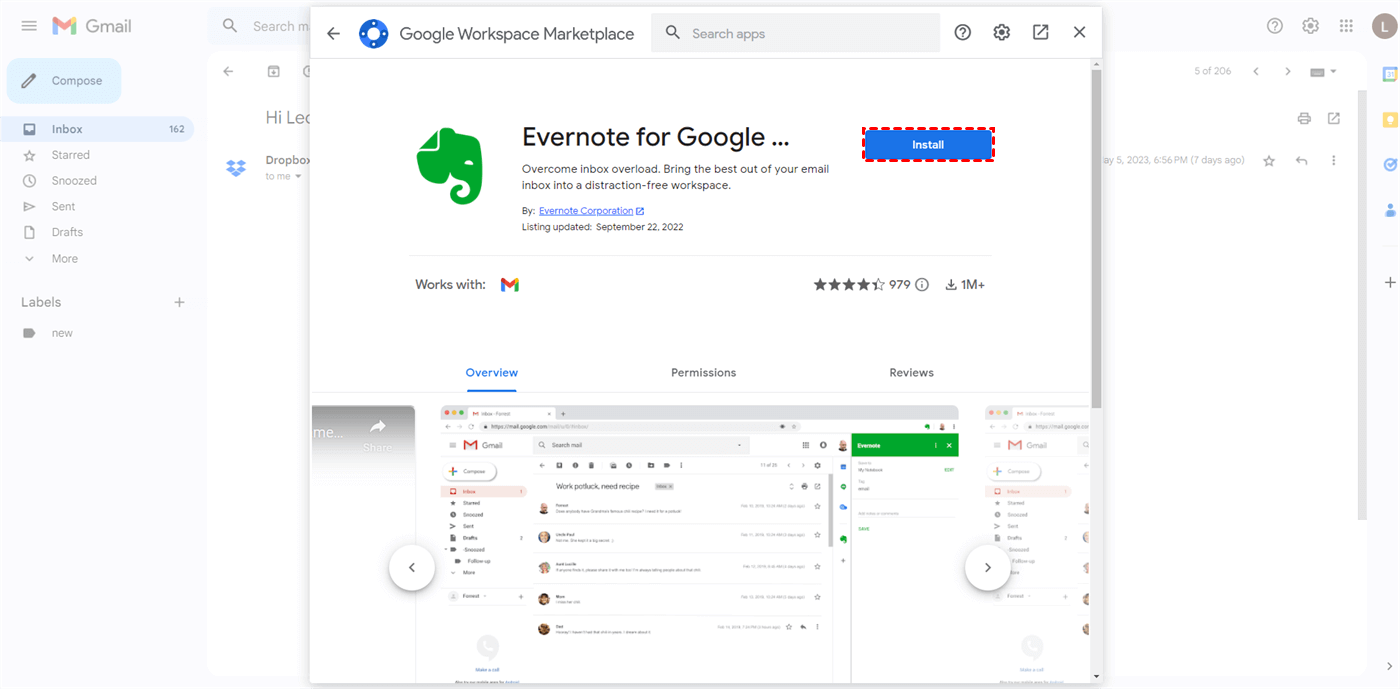Star the Dropbox email
The image size is (1400, 689).
(x=1269, y=161)
